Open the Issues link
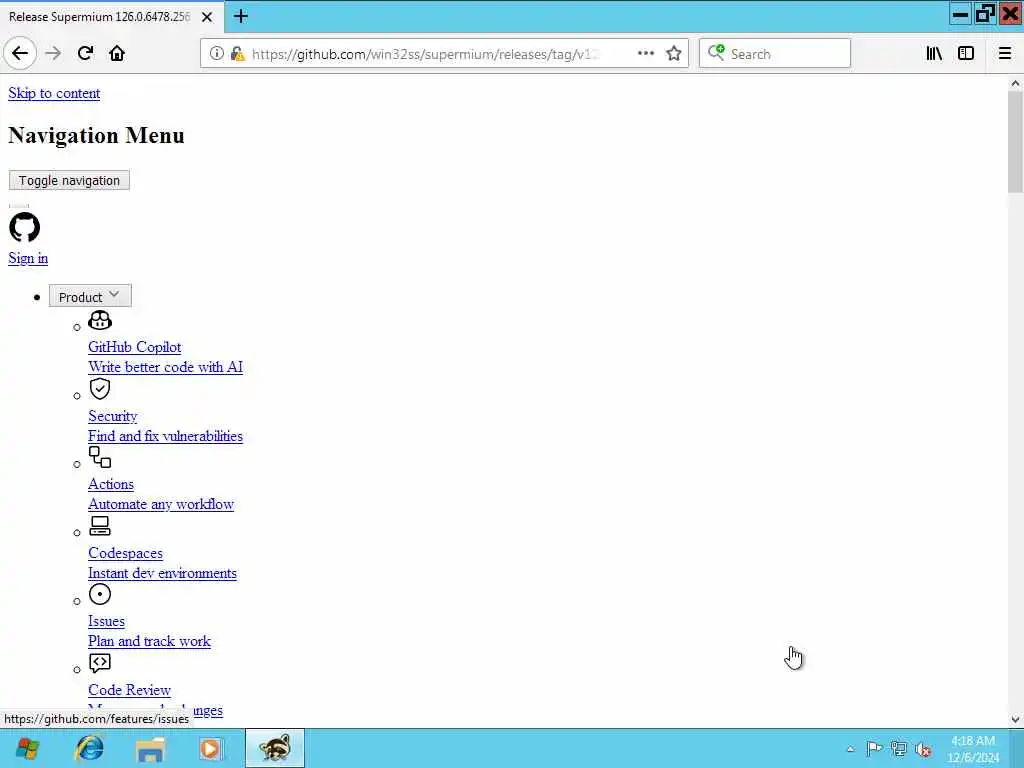This screenshot has height=768, width=1024. (x=106, y=621)
